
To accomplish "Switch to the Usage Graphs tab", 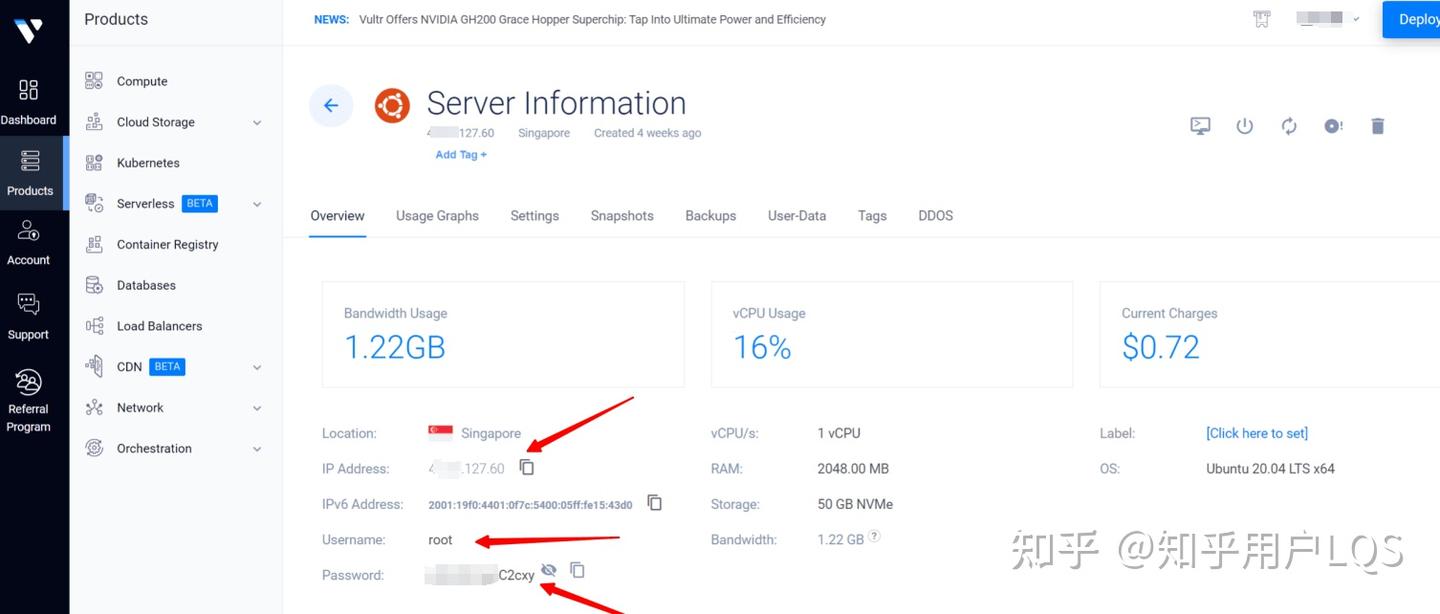I will point(437,216).
